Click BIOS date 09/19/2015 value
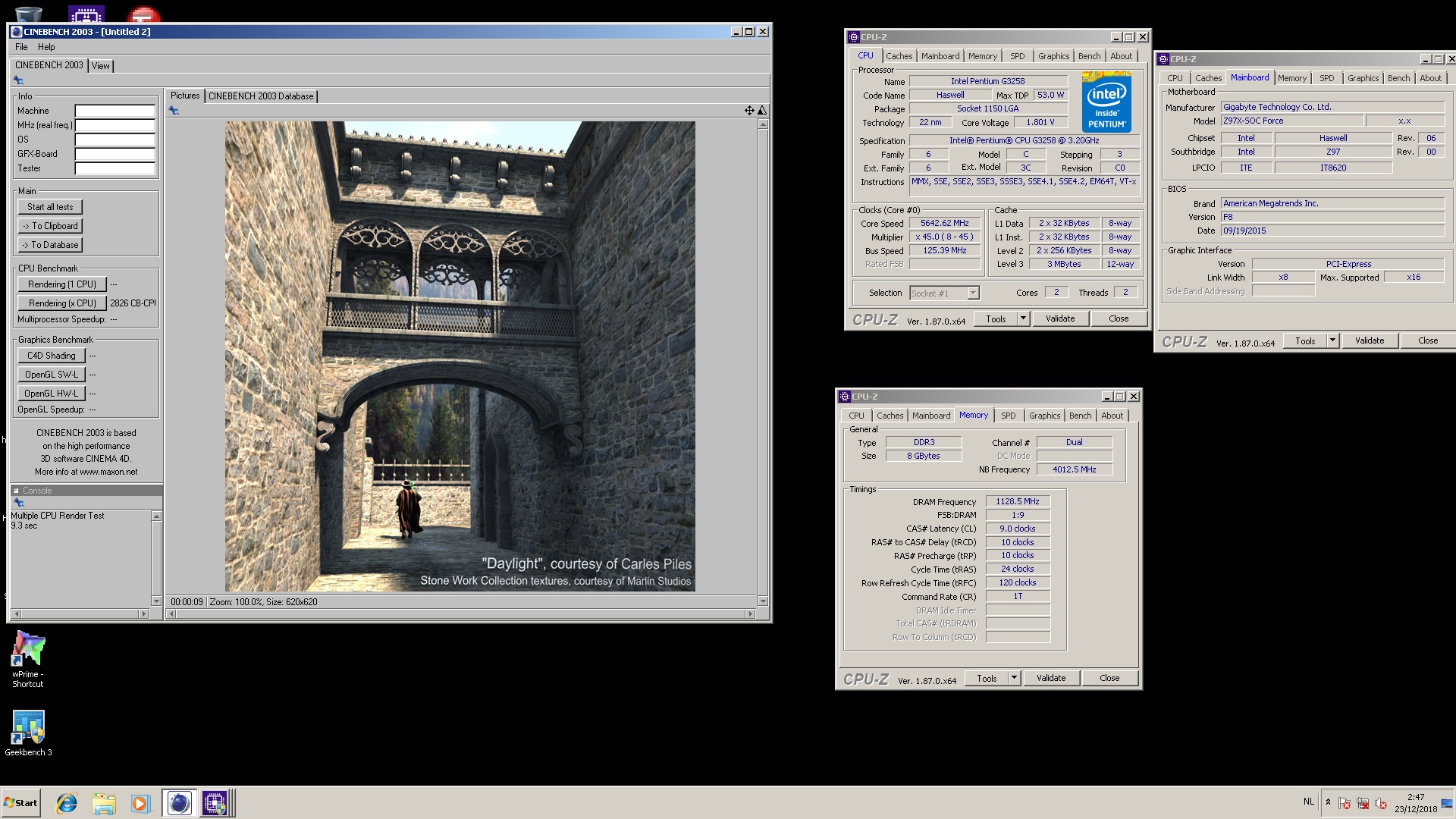 coord(1332,231)
